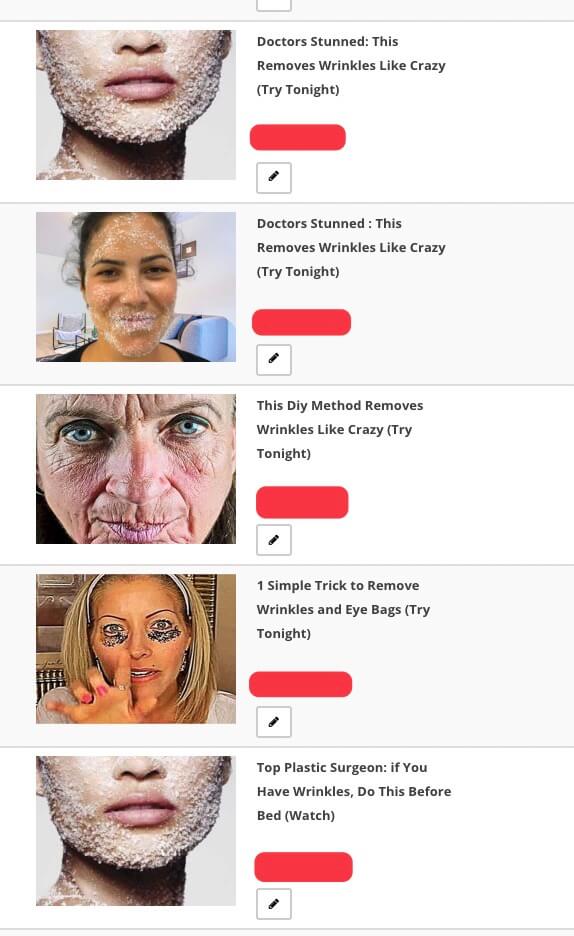The height and width of the screenshot is (936, 574).
Task: Click the red button under the 1 Simple Trick headline
Action: click(x=300, y=684)
